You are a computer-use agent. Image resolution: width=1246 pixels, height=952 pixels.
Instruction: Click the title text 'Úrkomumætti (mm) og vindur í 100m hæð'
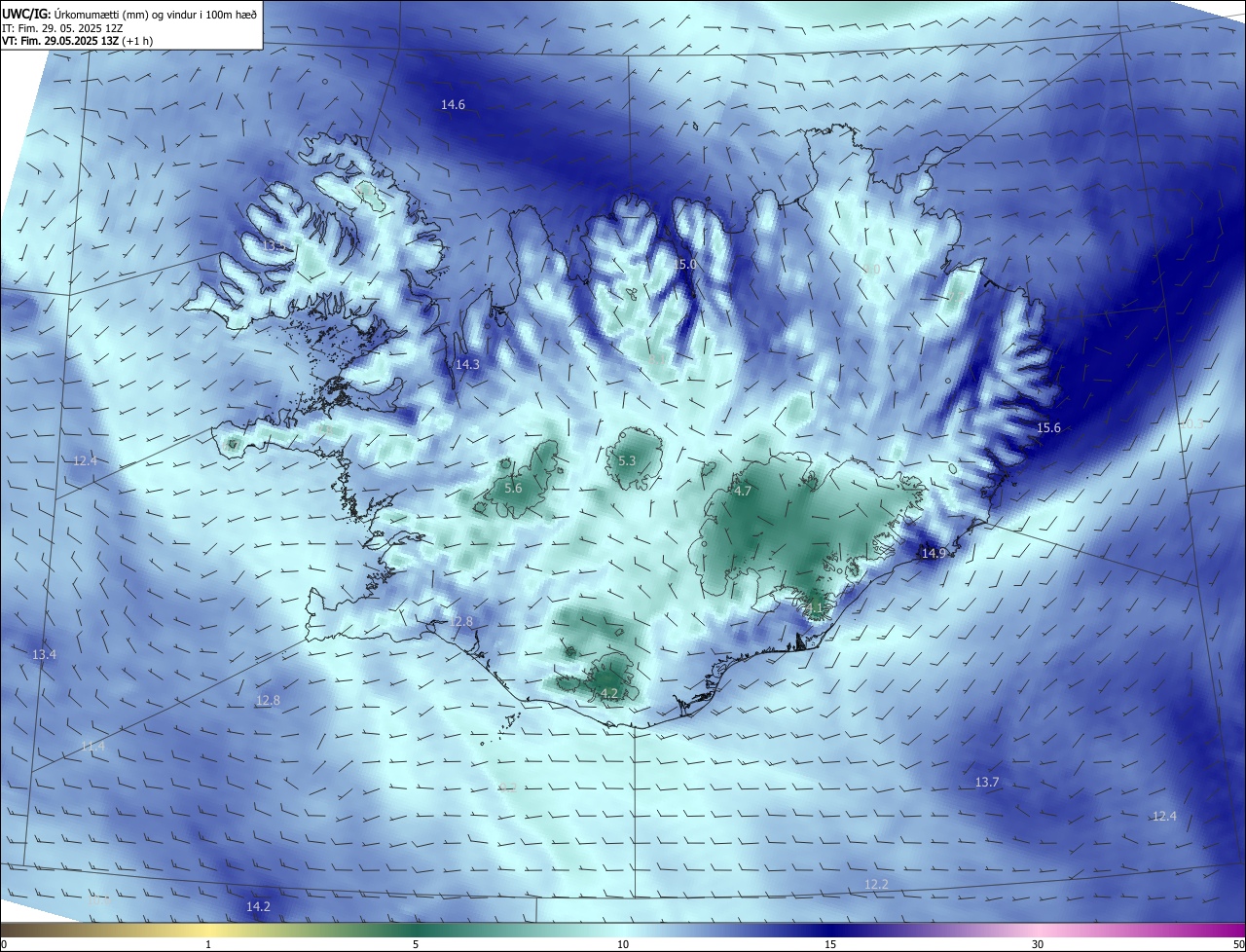[155, 15]
